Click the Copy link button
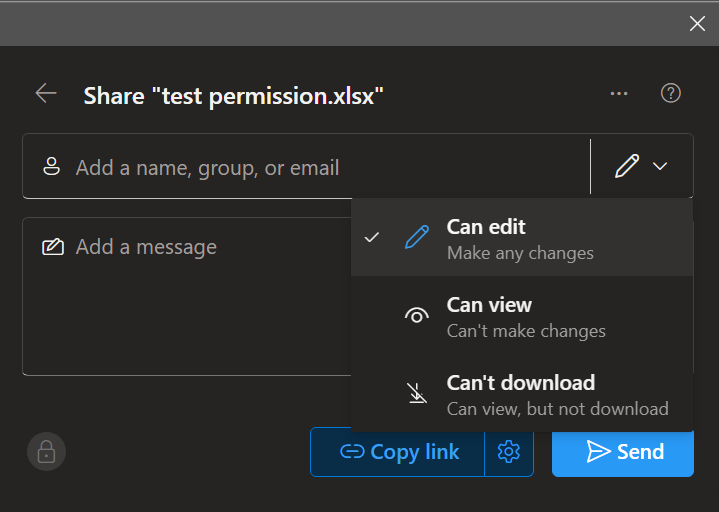Viewport: 719px width, 512px height. point(399,452)
